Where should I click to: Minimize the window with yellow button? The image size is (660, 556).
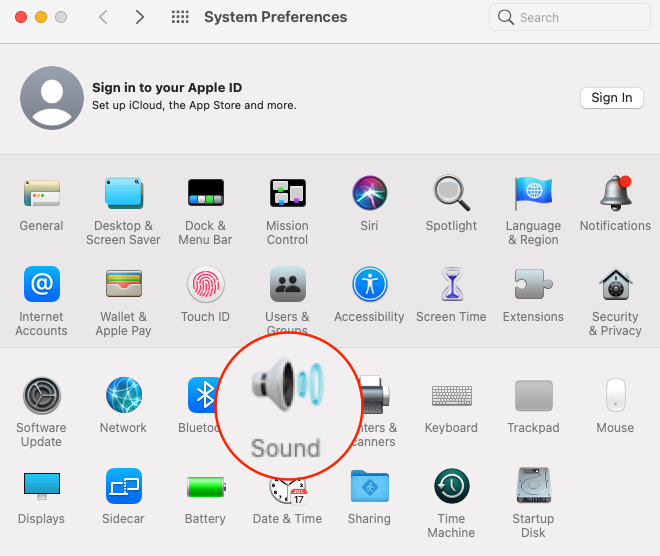pyautogui.click(x=41, y=17)
